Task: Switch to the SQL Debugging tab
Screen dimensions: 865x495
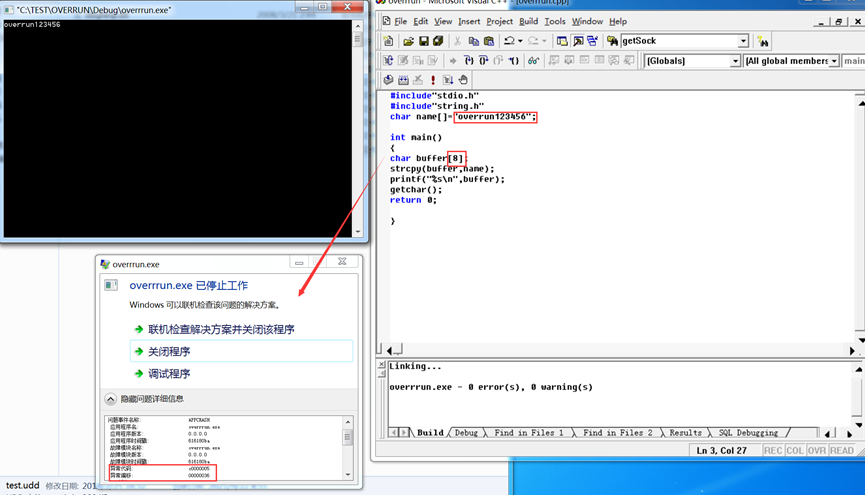Action: tap(748, 433)
